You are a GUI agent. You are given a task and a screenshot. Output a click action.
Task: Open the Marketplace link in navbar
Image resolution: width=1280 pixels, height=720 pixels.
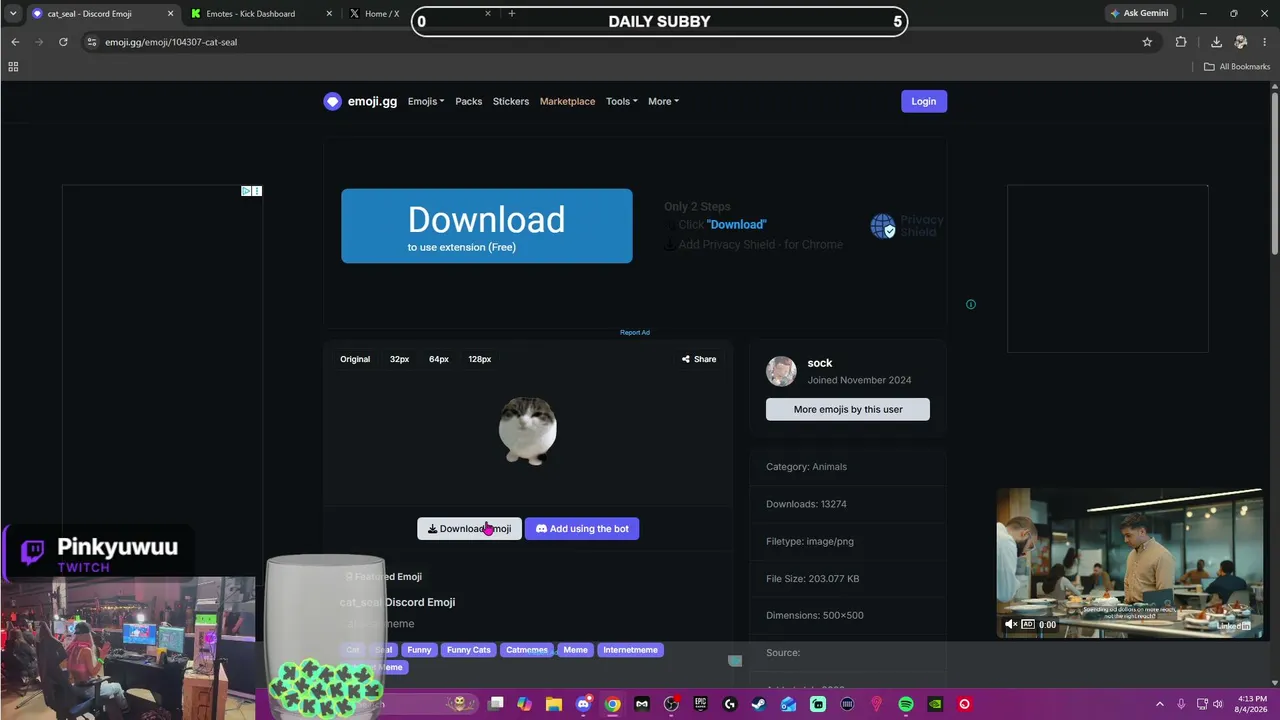pyautogui.click(x=567, y=101)
